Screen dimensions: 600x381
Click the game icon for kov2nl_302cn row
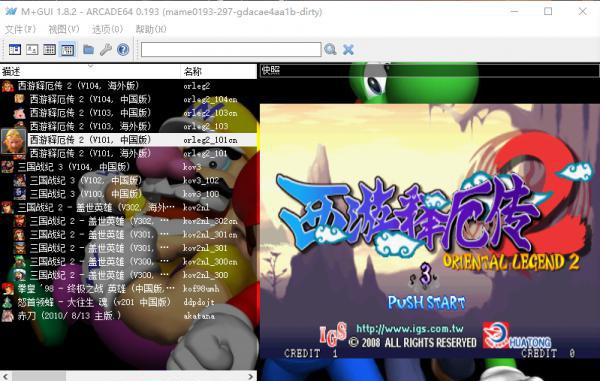coord(20,221)
